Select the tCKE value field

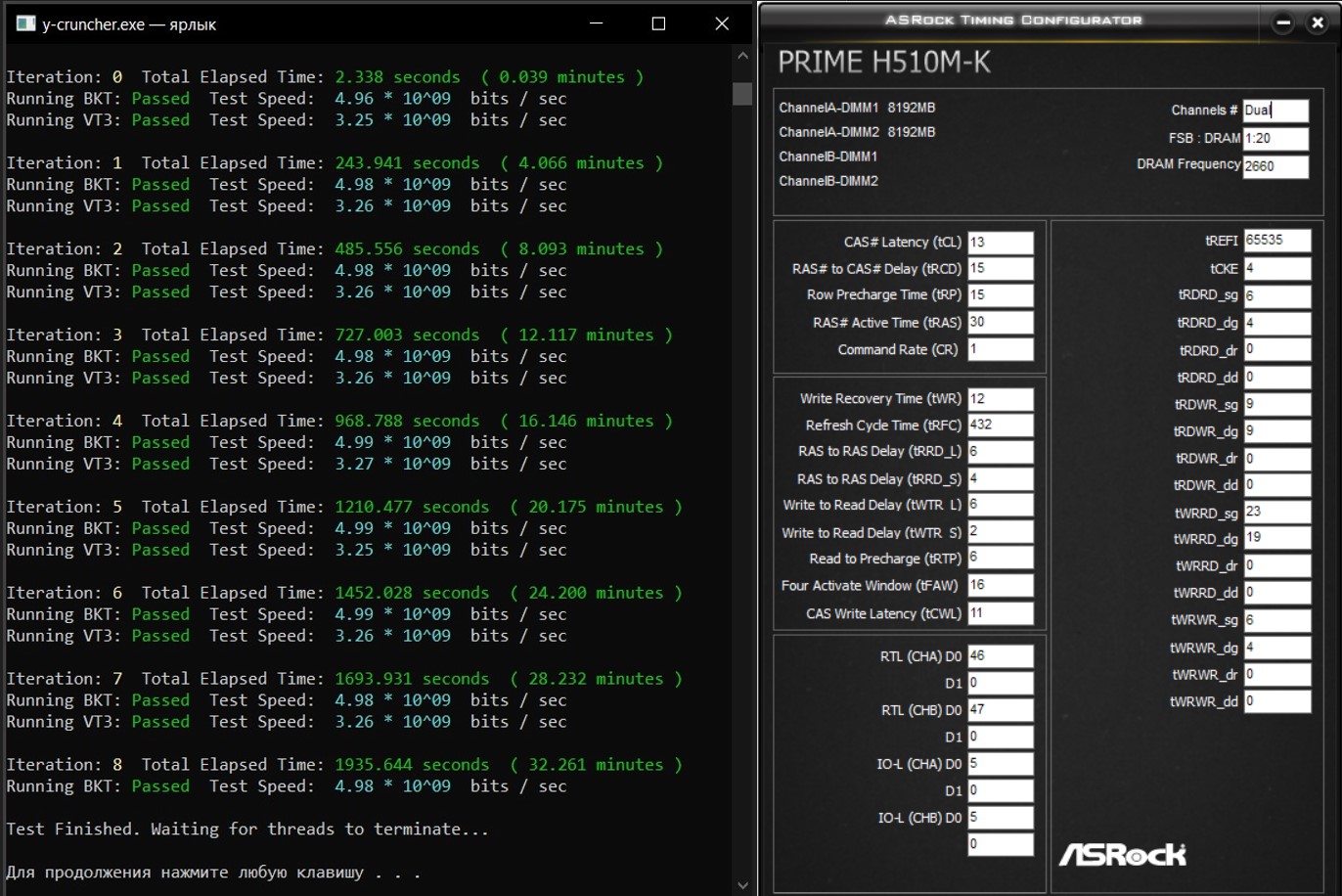click(1276, 268)
